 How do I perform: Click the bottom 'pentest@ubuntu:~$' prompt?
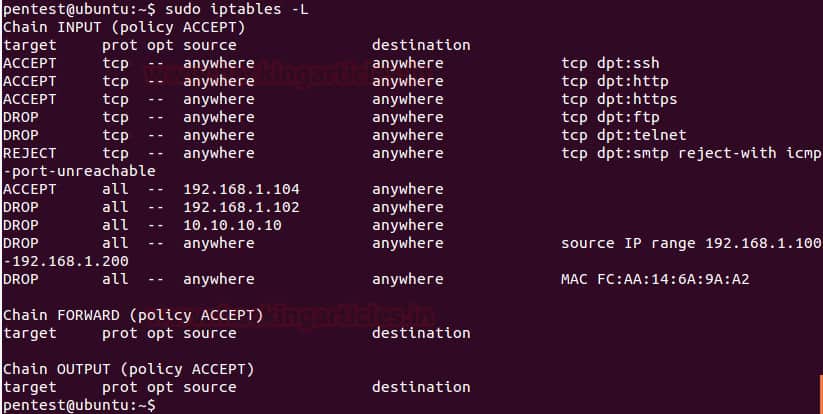[x=79, y=405]
